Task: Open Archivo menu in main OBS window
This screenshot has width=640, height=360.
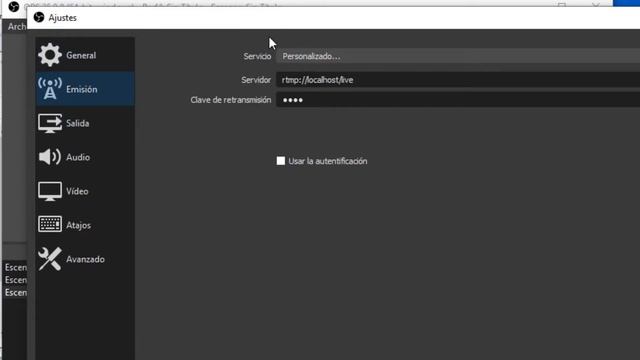Action: click(x=17, y=27)
